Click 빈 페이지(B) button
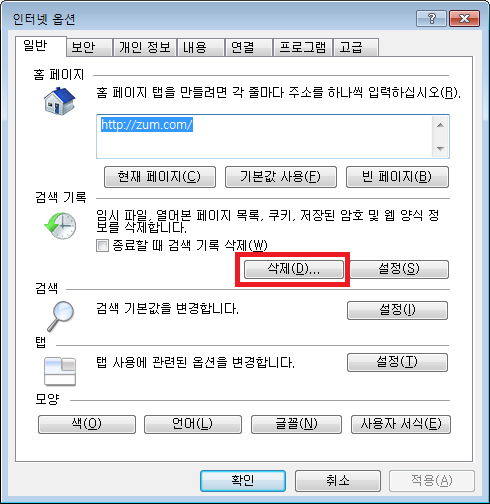Screen dimensions: 490x504 (x=397, y=177)
